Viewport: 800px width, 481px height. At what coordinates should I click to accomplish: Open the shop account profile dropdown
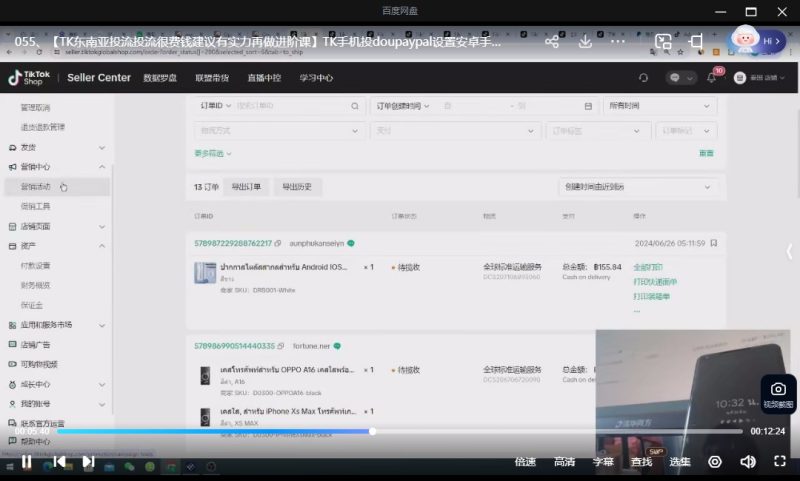[x=759, y=78]
